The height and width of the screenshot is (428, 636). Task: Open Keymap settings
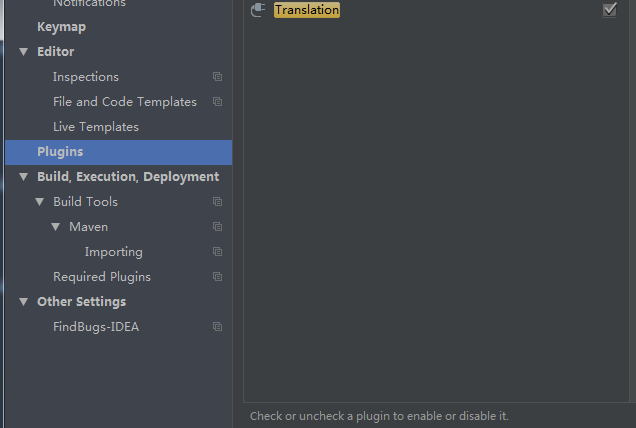(x=61, y=27)
